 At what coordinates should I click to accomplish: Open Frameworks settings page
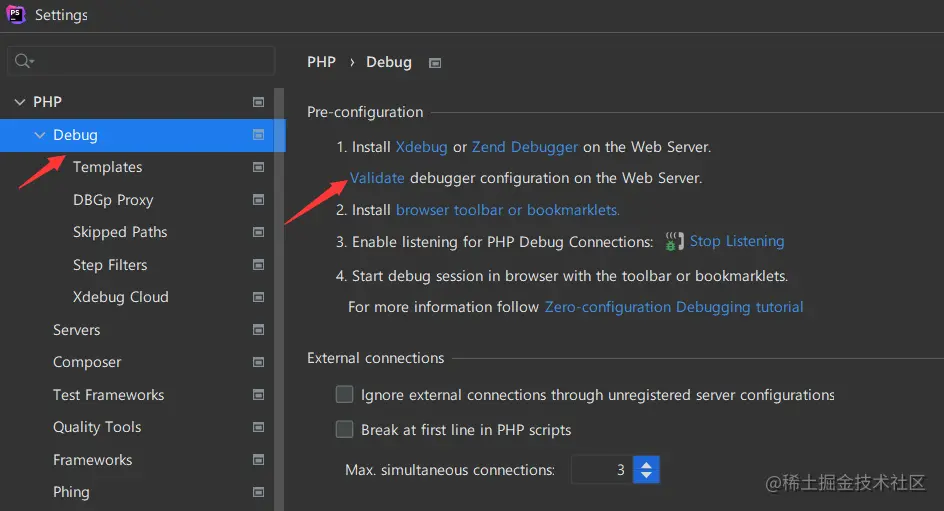[93, 460]
